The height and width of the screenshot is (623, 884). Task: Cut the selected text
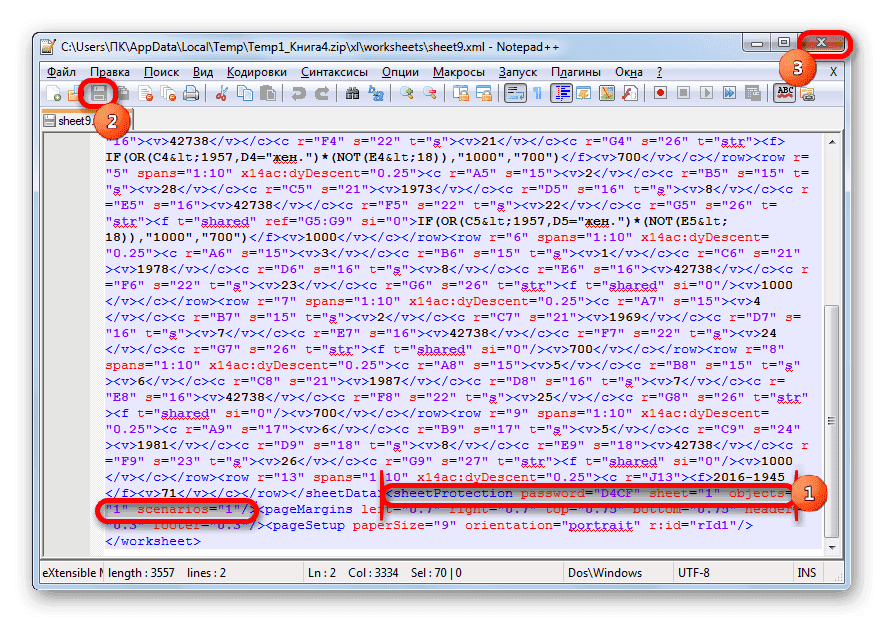(x=223, y=93)
